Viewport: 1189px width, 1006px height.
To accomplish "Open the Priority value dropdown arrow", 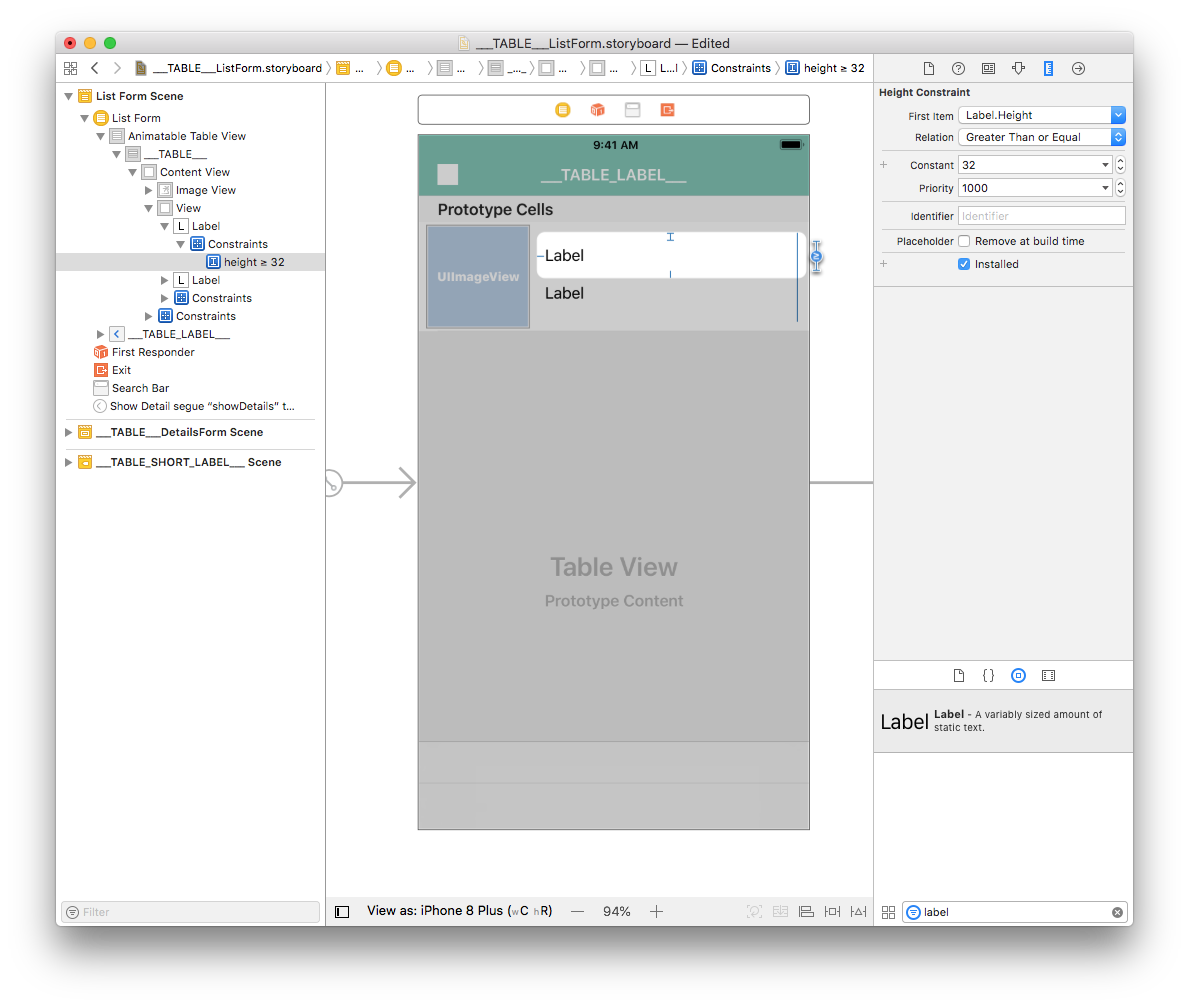I will click(x=1105, y=188).
